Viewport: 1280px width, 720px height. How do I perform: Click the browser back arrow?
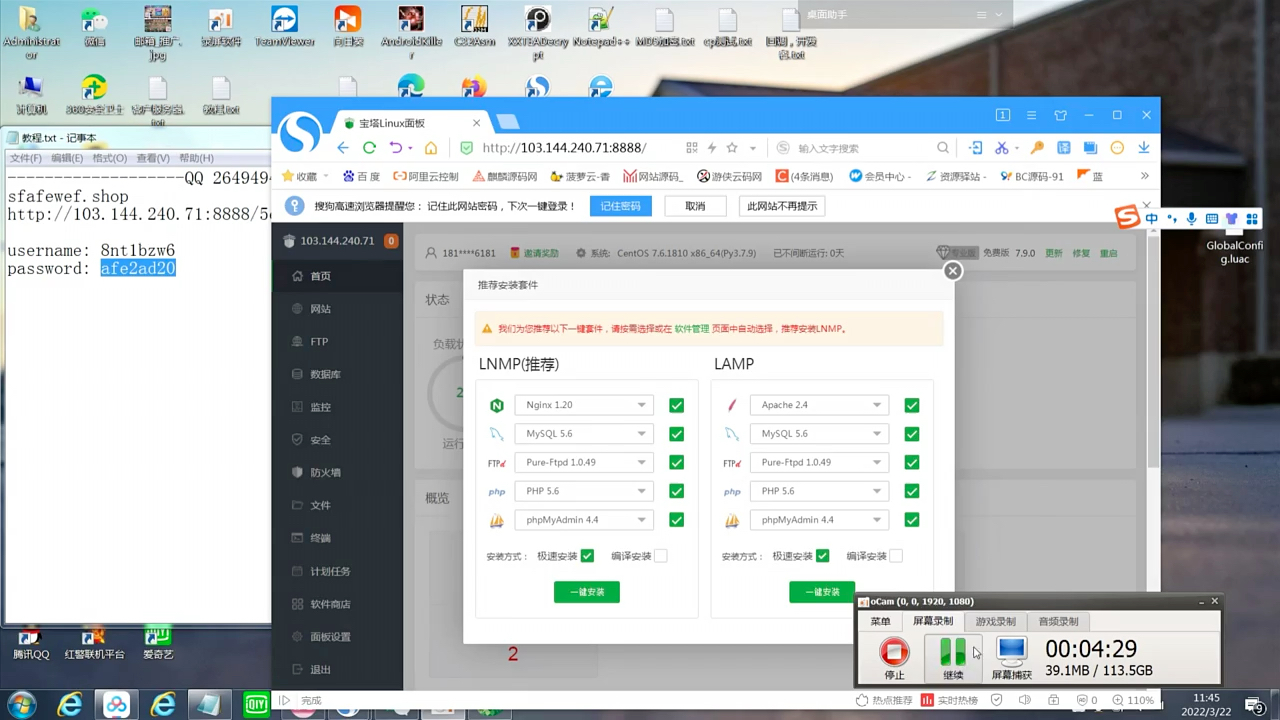pos(343,148)
